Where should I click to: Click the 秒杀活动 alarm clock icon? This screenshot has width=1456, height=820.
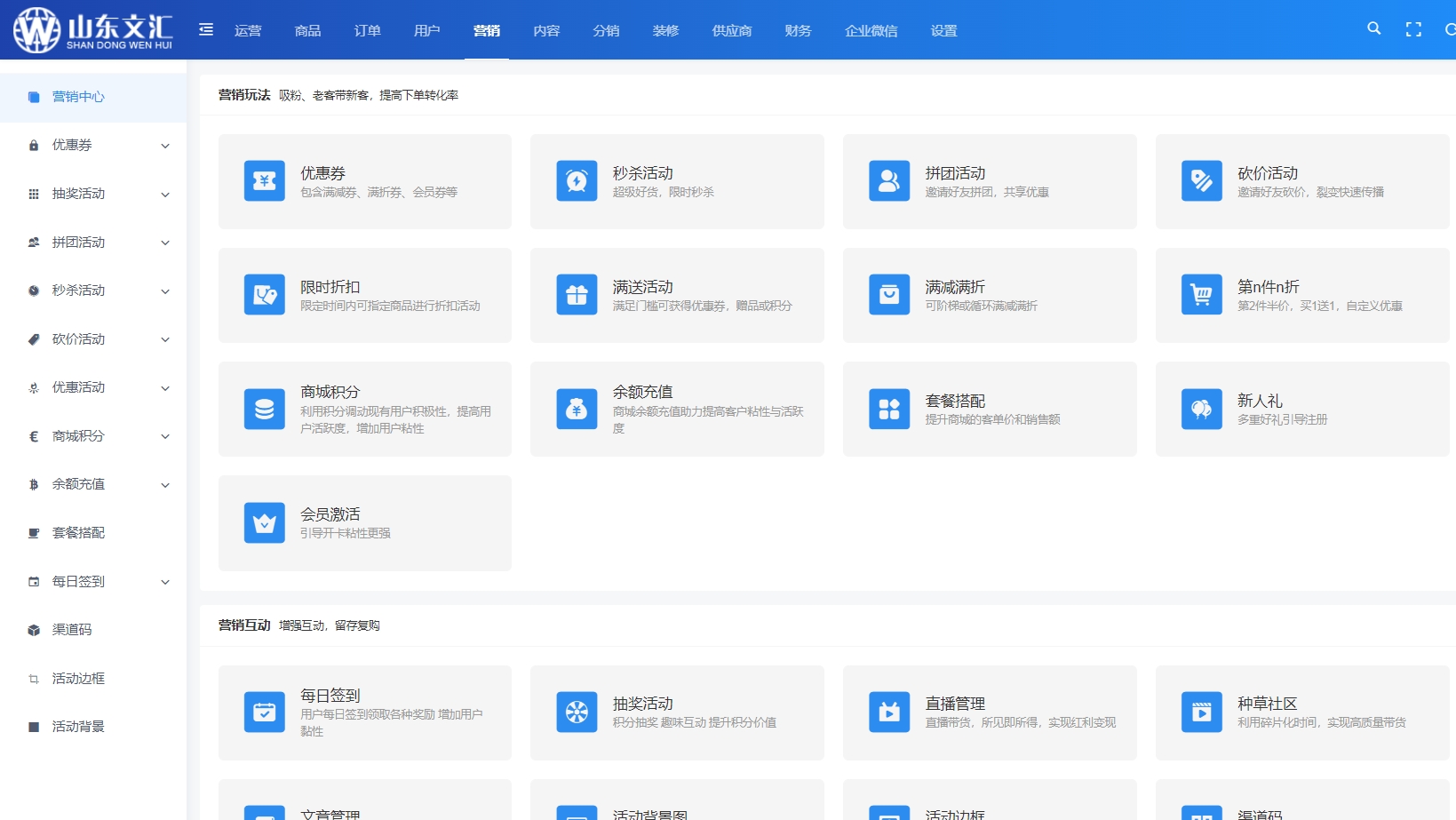click(x=577, y=181)
